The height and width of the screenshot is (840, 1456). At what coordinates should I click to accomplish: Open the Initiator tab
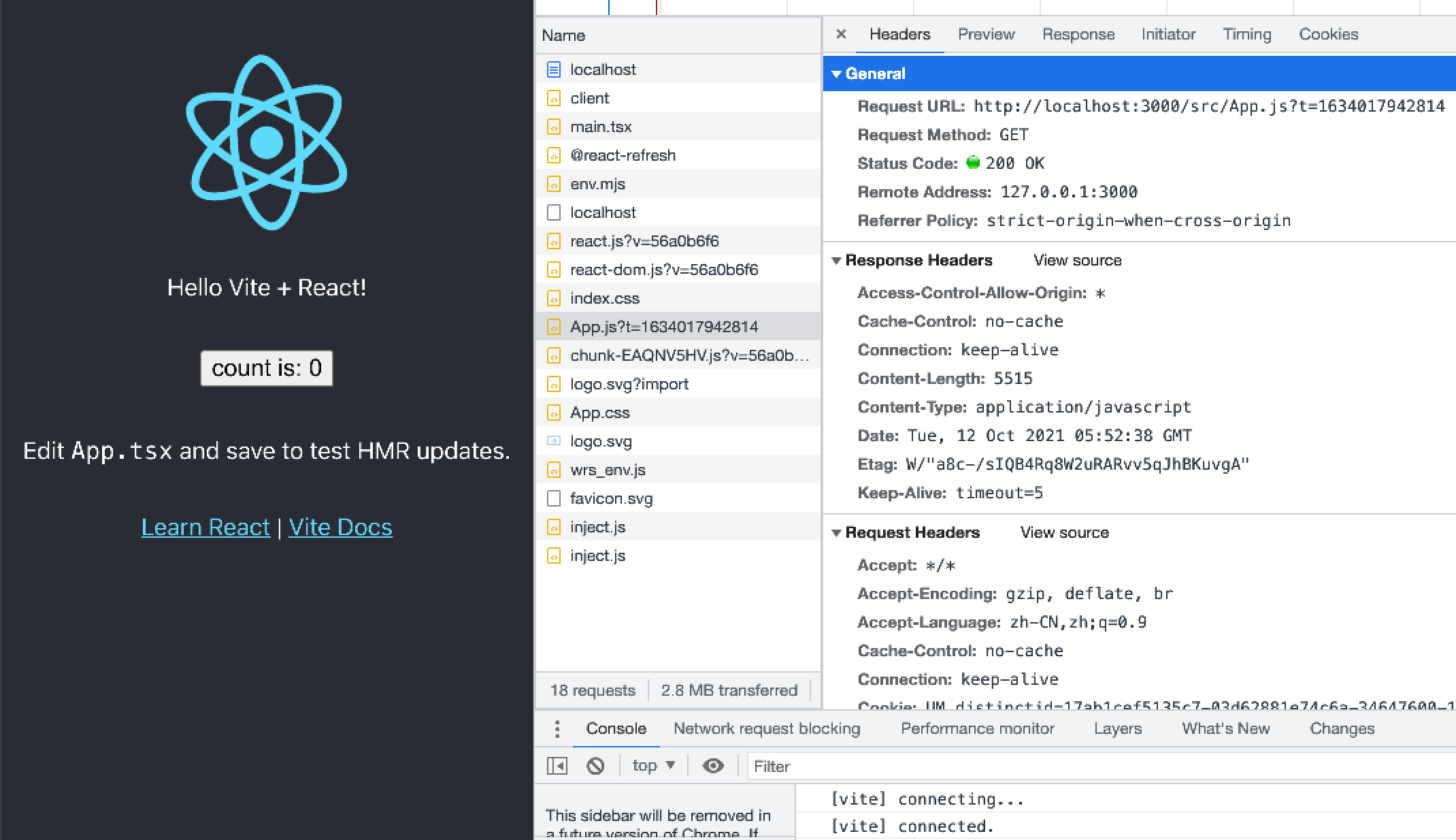point(1168,34)
